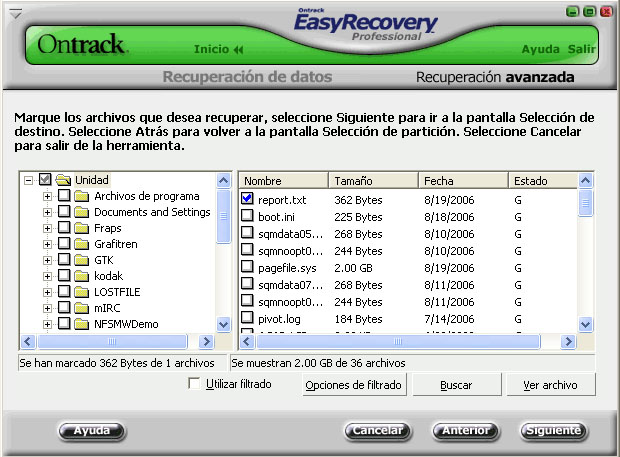Viewport: 620px width, 457px height.
Task: Click the Inicio rewind arrows icon
Action: tap(238, 49)
